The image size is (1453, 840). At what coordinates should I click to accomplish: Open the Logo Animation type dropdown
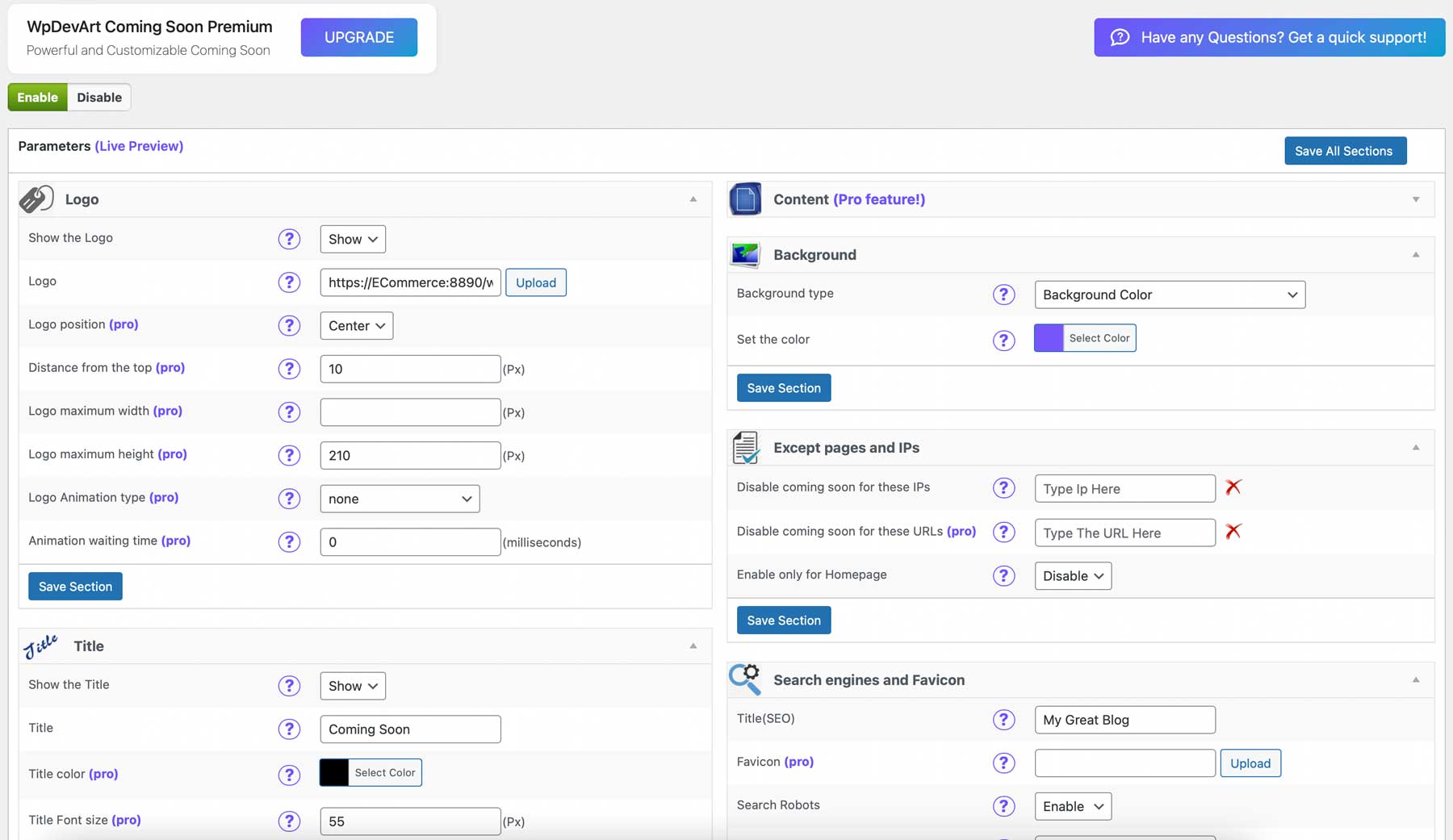[x=399, y=499]
